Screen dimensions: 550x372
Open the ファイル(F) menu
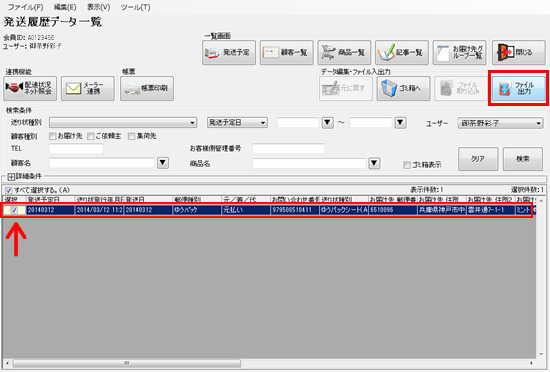26,7
